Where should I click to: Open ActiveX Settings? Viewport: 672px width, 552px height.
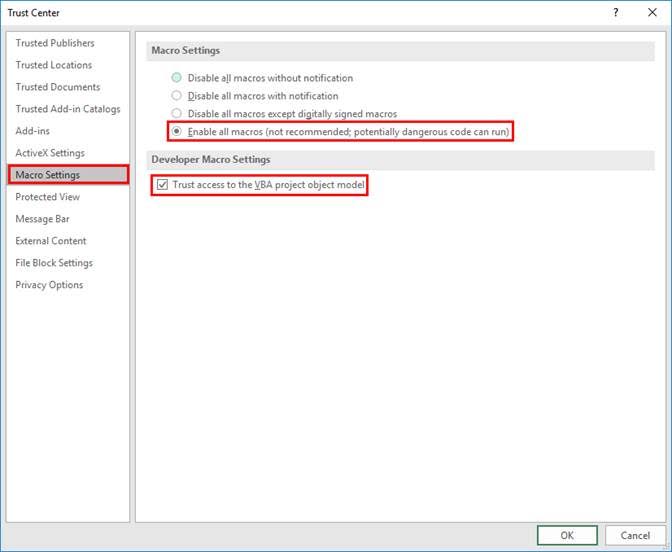pyautogui.click(x=50, y=153)
